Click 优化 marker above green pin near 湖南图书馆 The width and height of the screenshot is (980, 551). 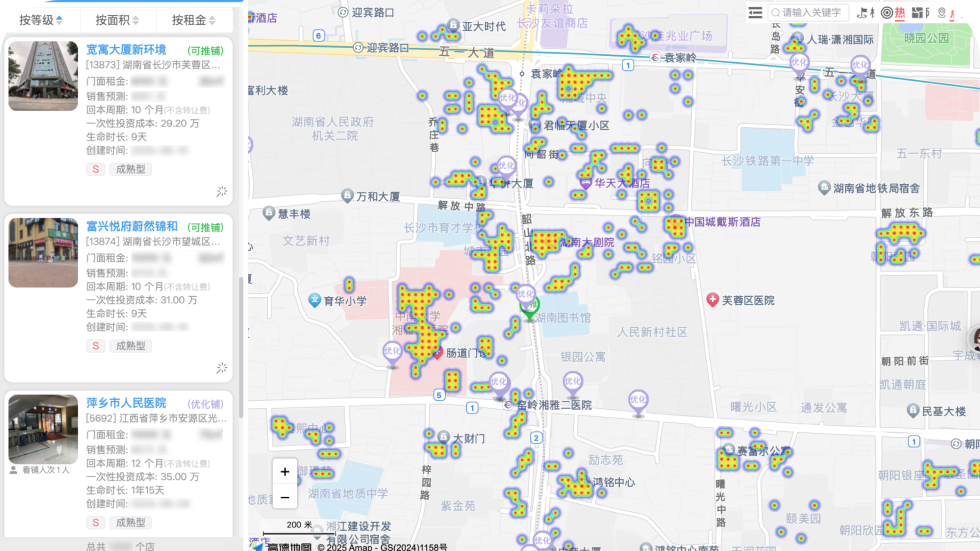pos(526,294)
